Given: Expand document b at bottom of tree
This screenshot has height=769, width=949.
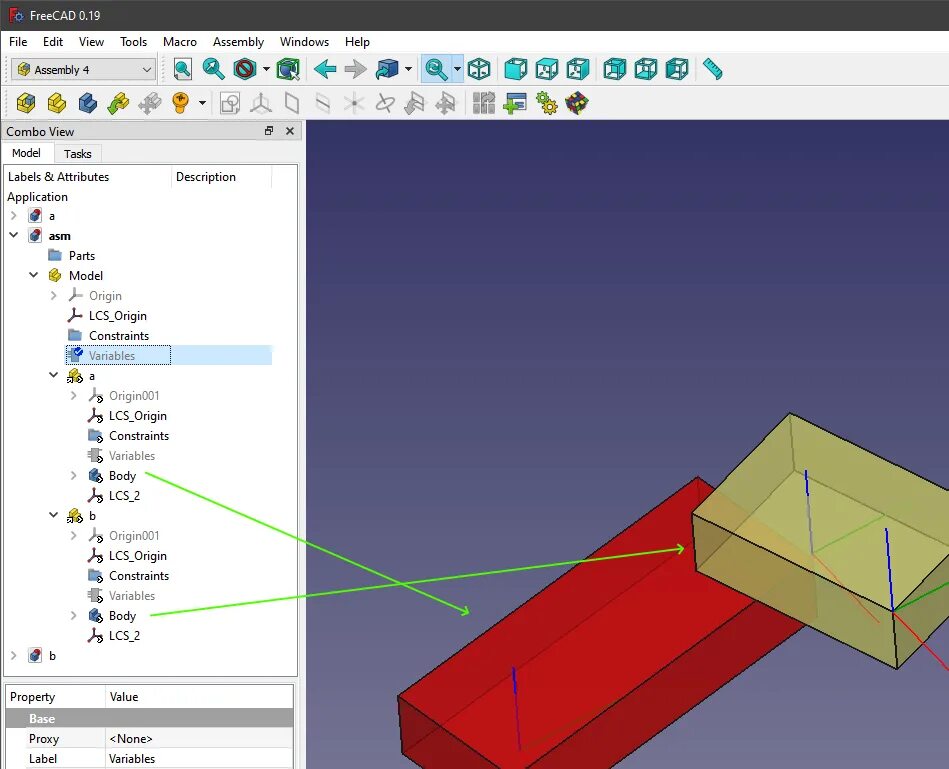Looking at the screenshot, I should click(13, 655).
